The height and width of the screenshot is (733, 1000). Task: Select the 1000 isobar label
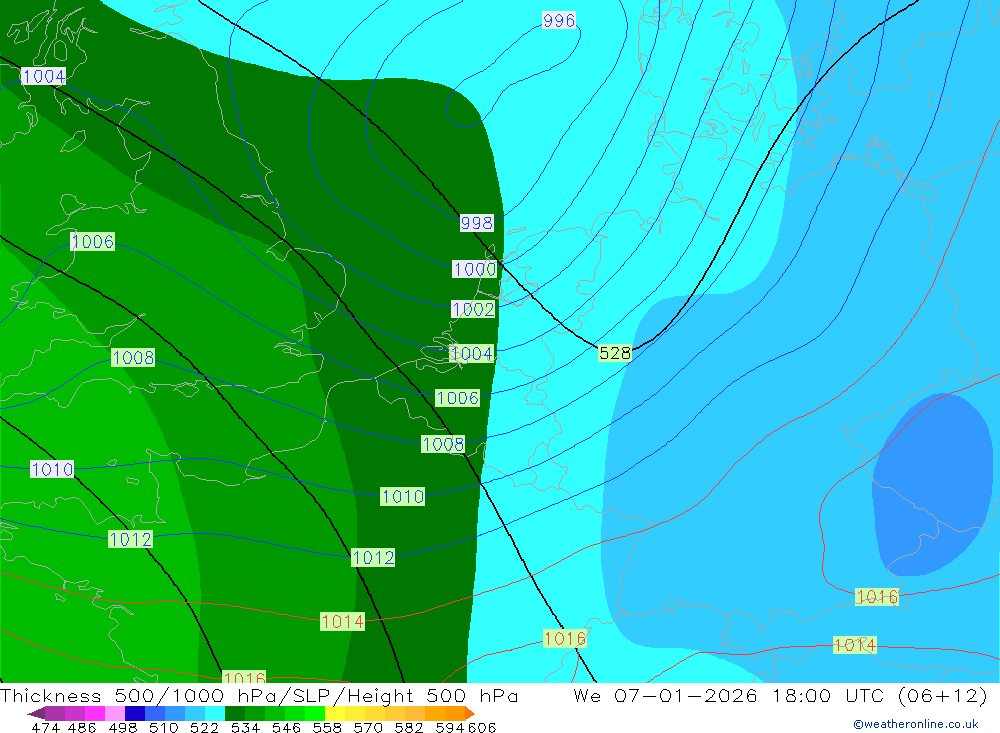[x=474, y=269]
